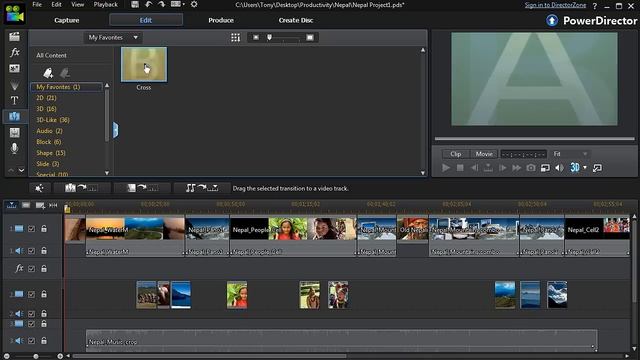640x360 pixels.
Task: Undock the preview window icon
Action: 597,168
